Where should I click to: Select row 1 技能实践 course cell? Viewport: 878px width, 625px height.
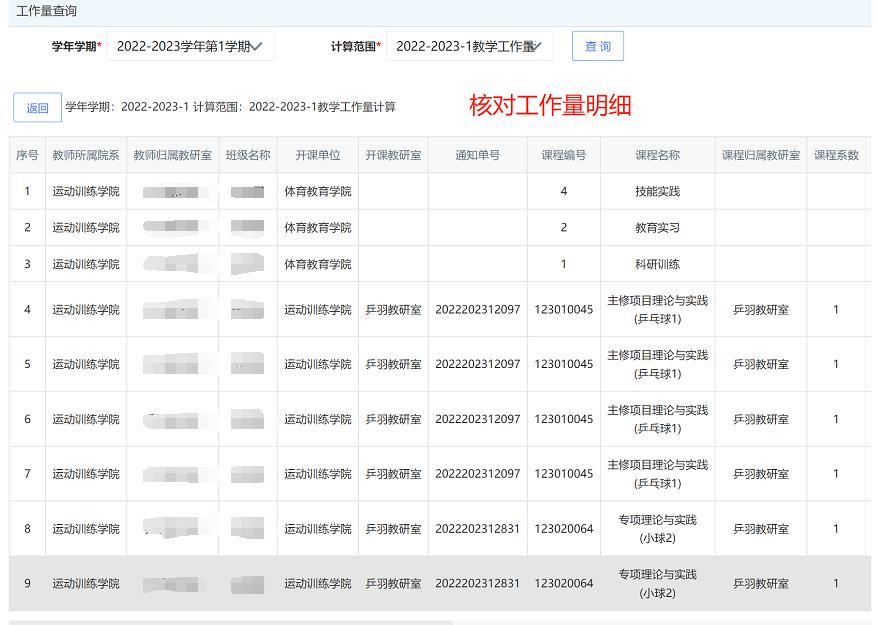pyautogui.click(x=657, y=191)
